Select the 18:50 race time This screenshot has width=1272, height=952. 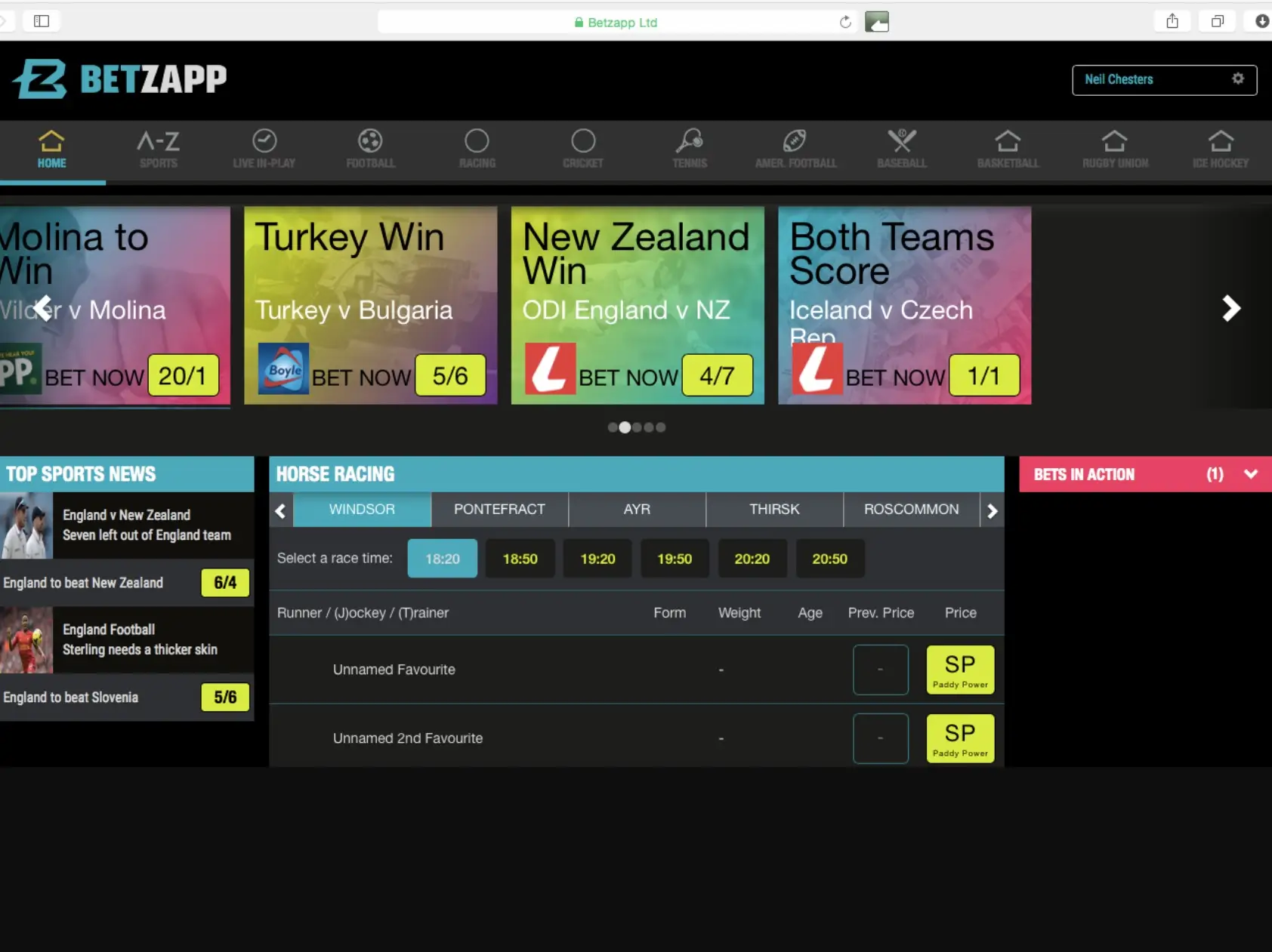coord(520,559)
